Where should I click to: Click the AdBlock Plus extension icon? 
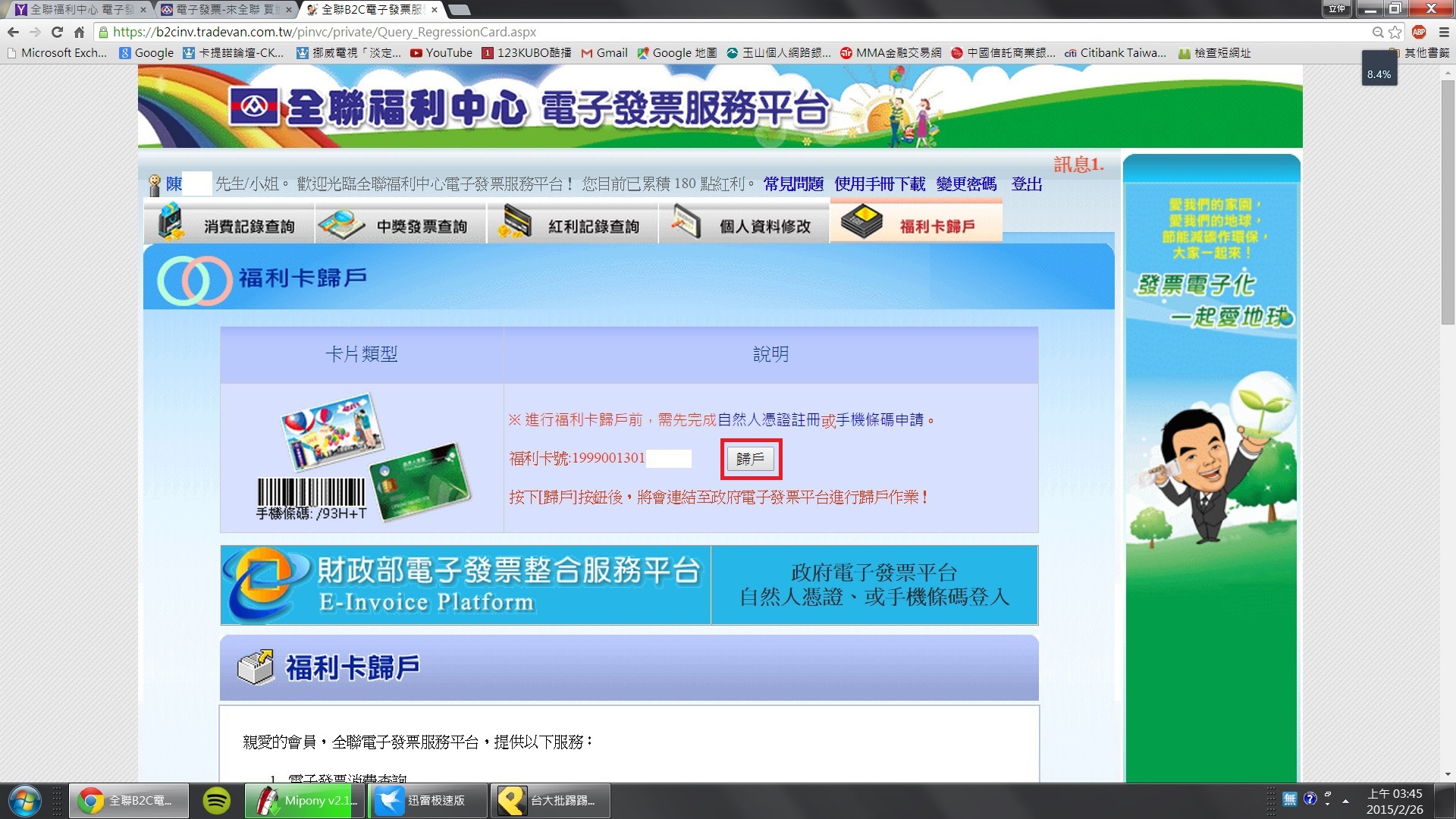(1419, 32)
